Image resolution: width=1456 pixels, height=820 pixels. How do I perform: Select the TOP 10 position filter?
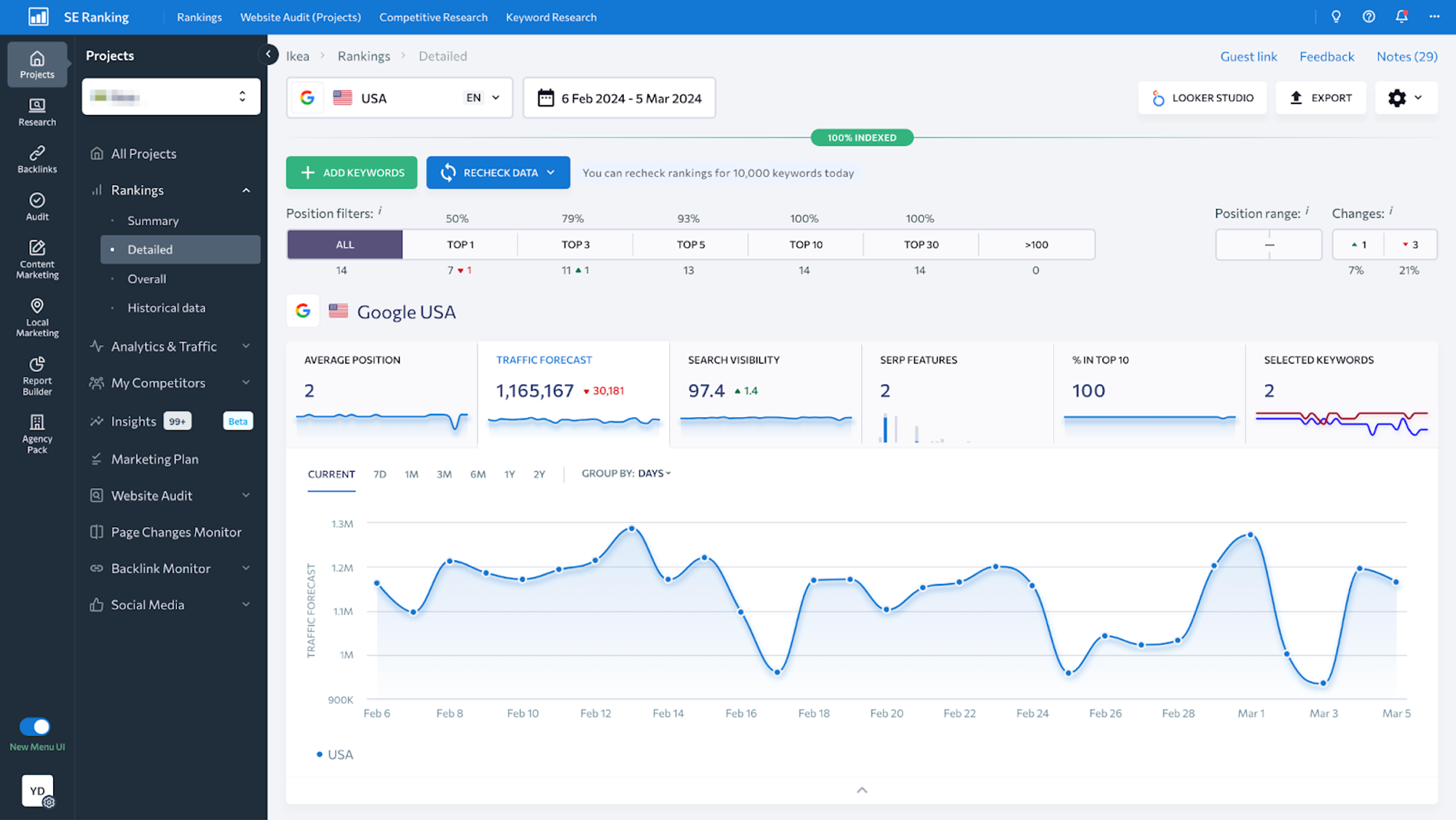point(805,245)
